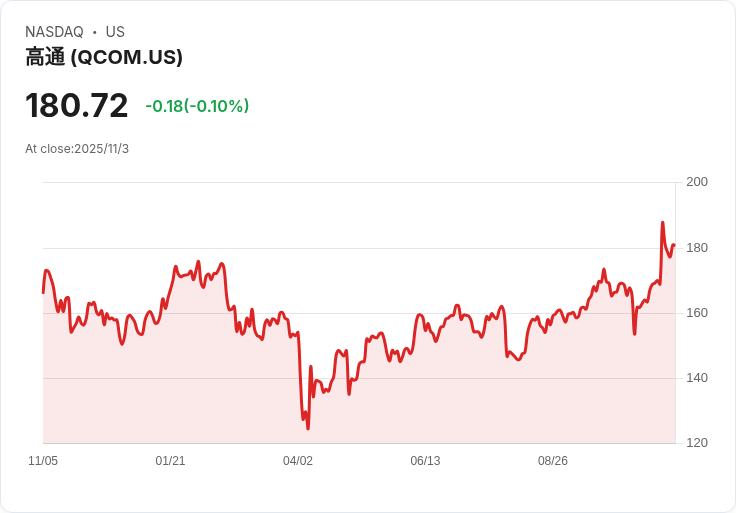Select the US market label

pos(115,32)
